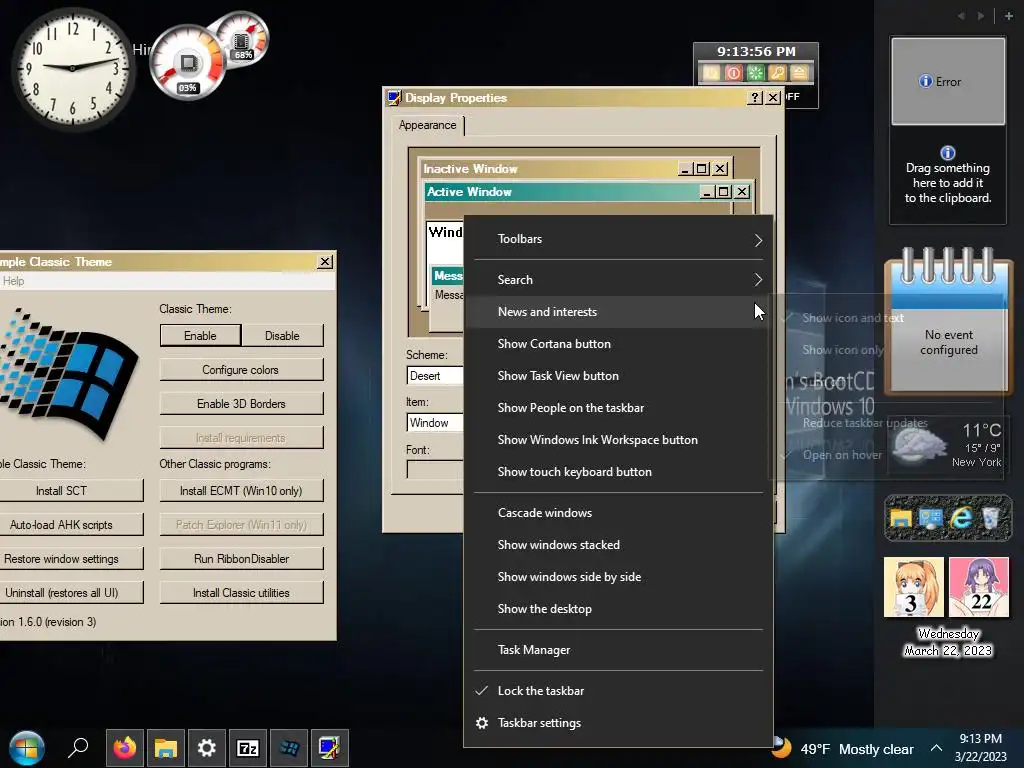The height and width of the screenshot is (768, 1024).
Task: Toggle Lock the taskbar
Action: click(x=618, y=691)
